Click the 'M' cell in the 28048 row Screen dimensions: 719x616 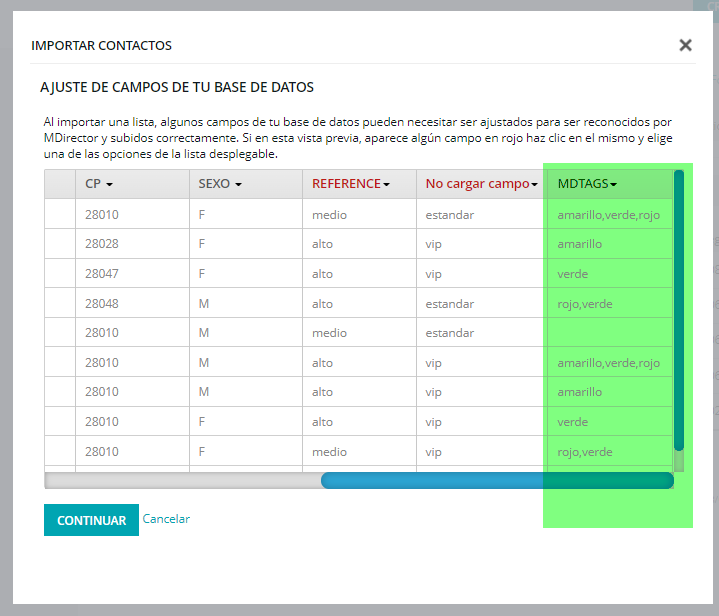(204, 304)
